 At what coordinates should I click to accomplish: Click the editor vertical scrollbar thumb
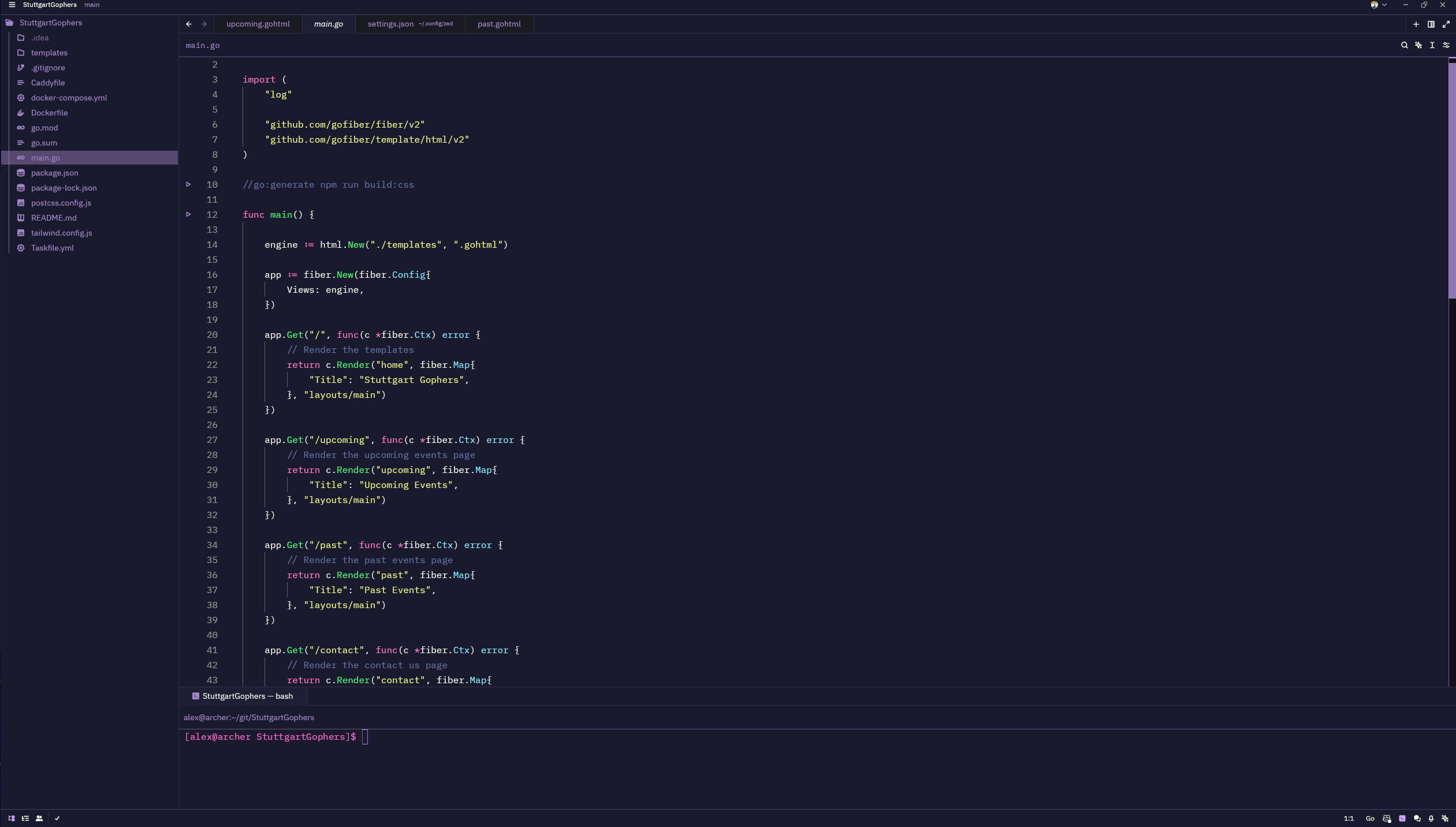(x=1451, y=179)
